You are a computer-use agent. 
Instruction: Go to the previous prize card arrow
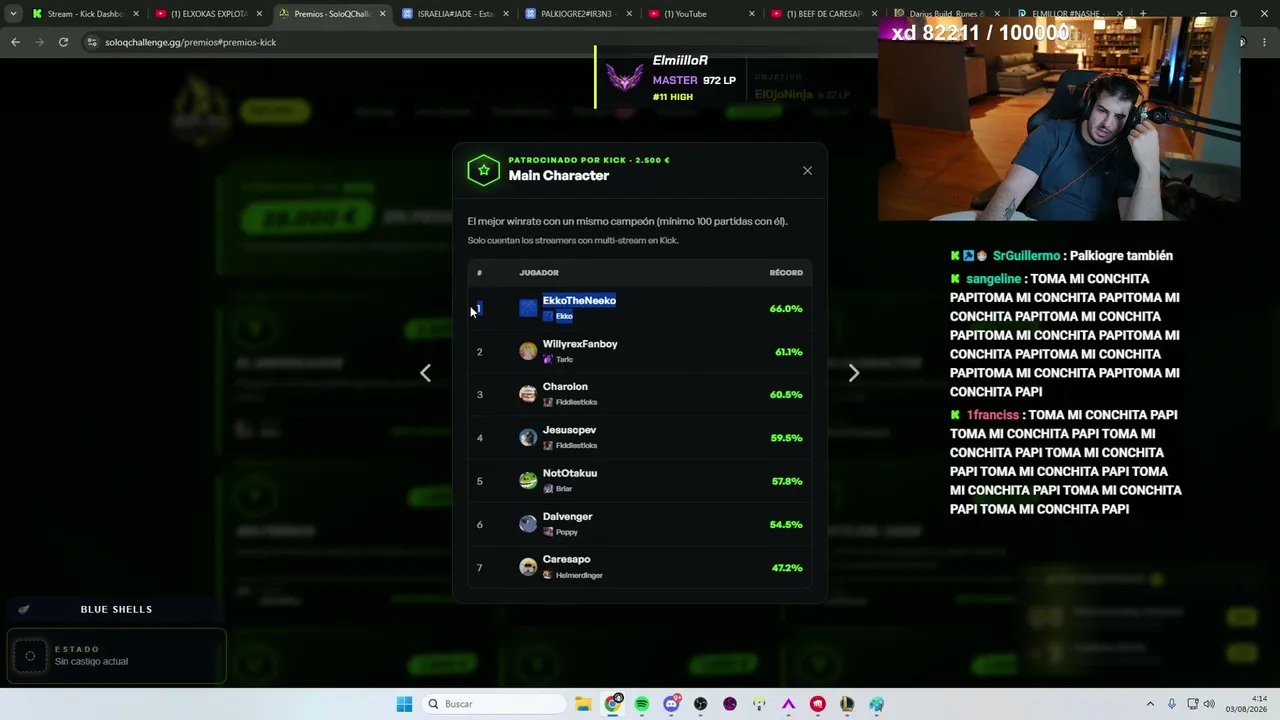click(426, 373)
